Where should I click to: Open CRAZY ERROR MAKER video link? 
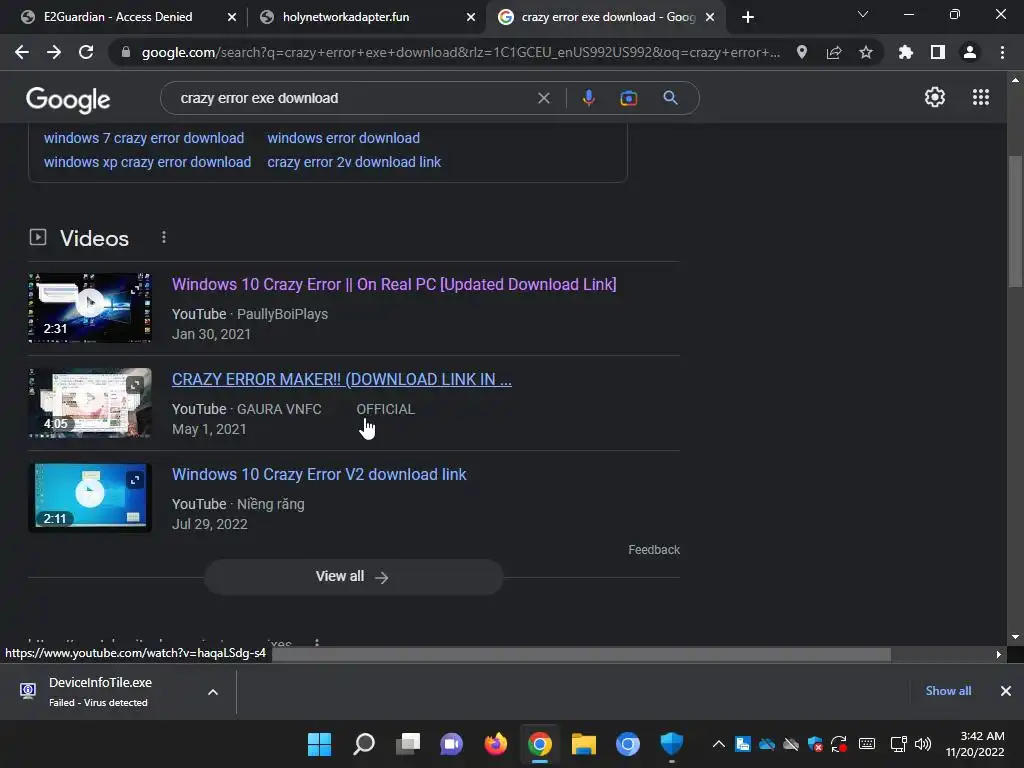click(342, 379)
